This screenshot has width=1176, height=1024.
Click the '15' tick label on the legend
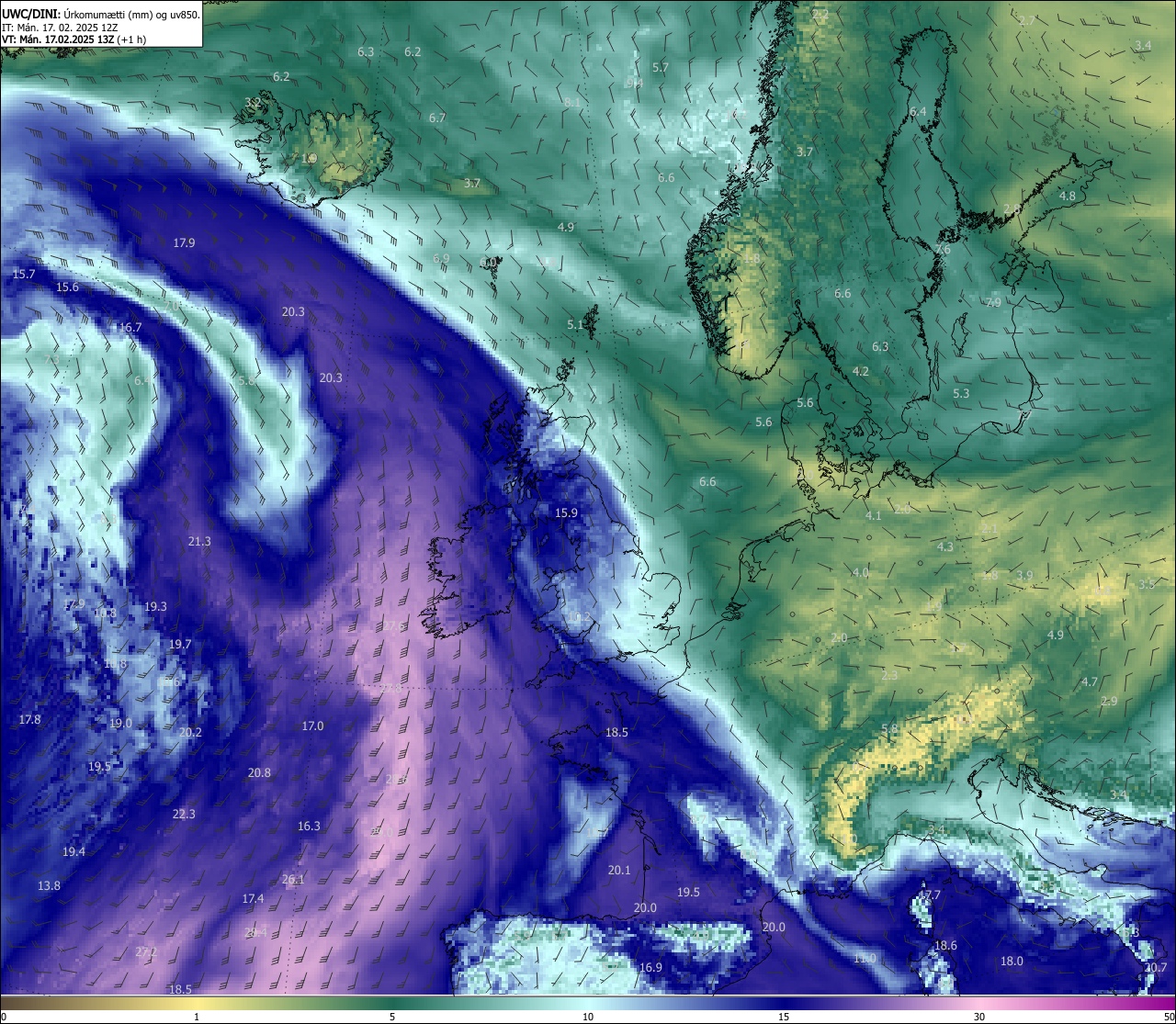point(784,1017)
